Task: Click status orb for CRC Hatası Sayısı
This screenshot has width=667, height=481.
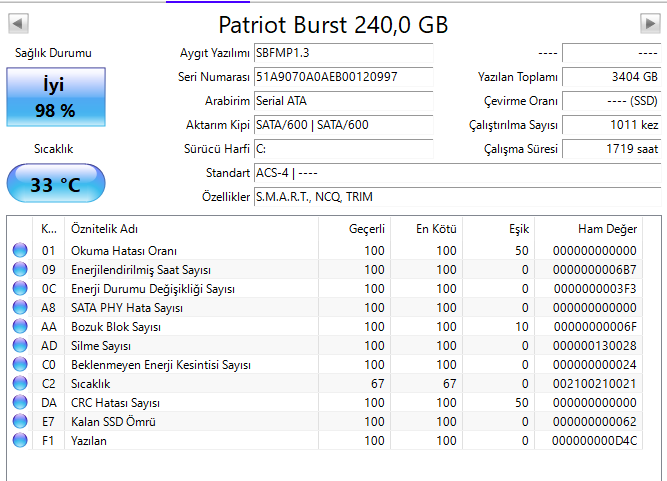Action: coord(20,402)
